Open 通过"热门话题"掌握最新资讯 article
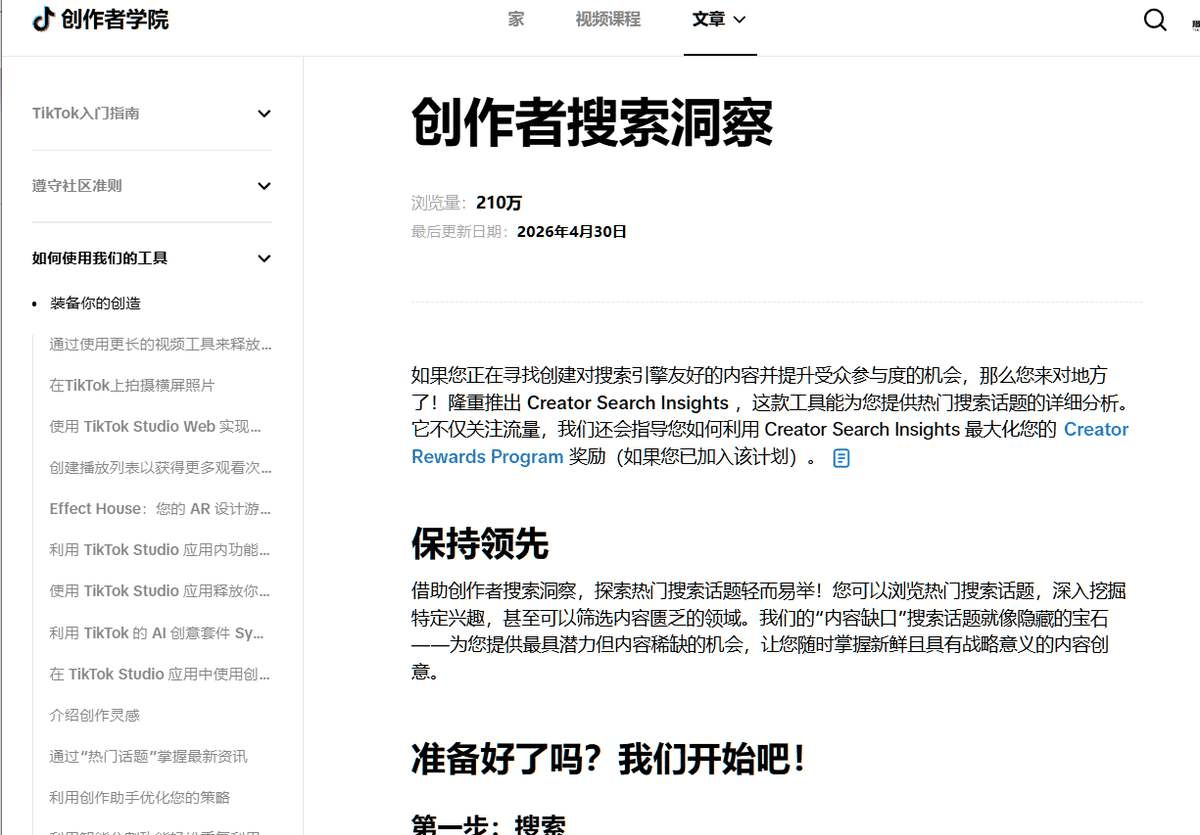This screenshot has height=835, width=1200. 149,757
